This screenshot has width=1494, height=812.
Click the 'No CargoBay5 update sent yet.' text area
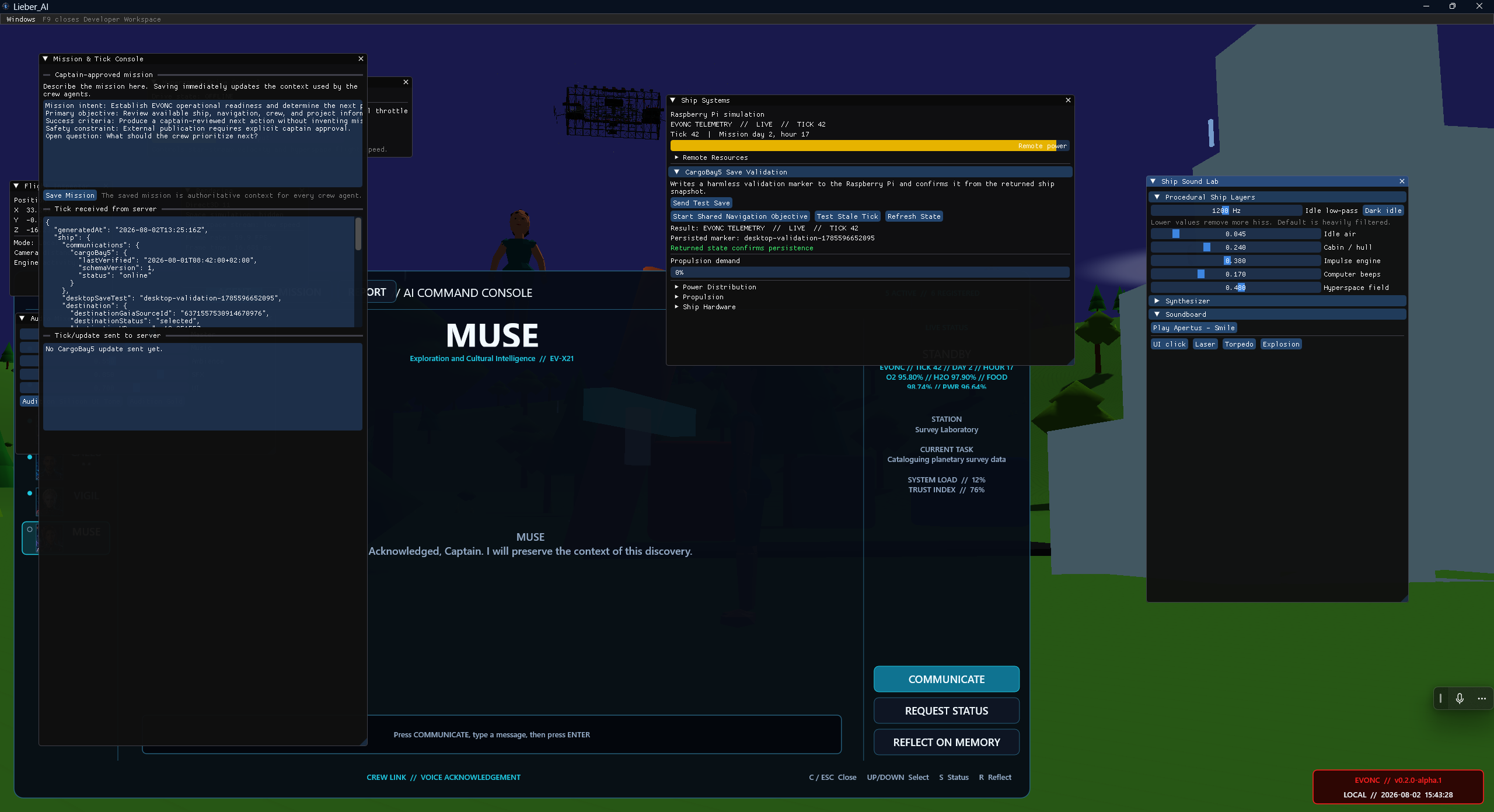(203, 387)
